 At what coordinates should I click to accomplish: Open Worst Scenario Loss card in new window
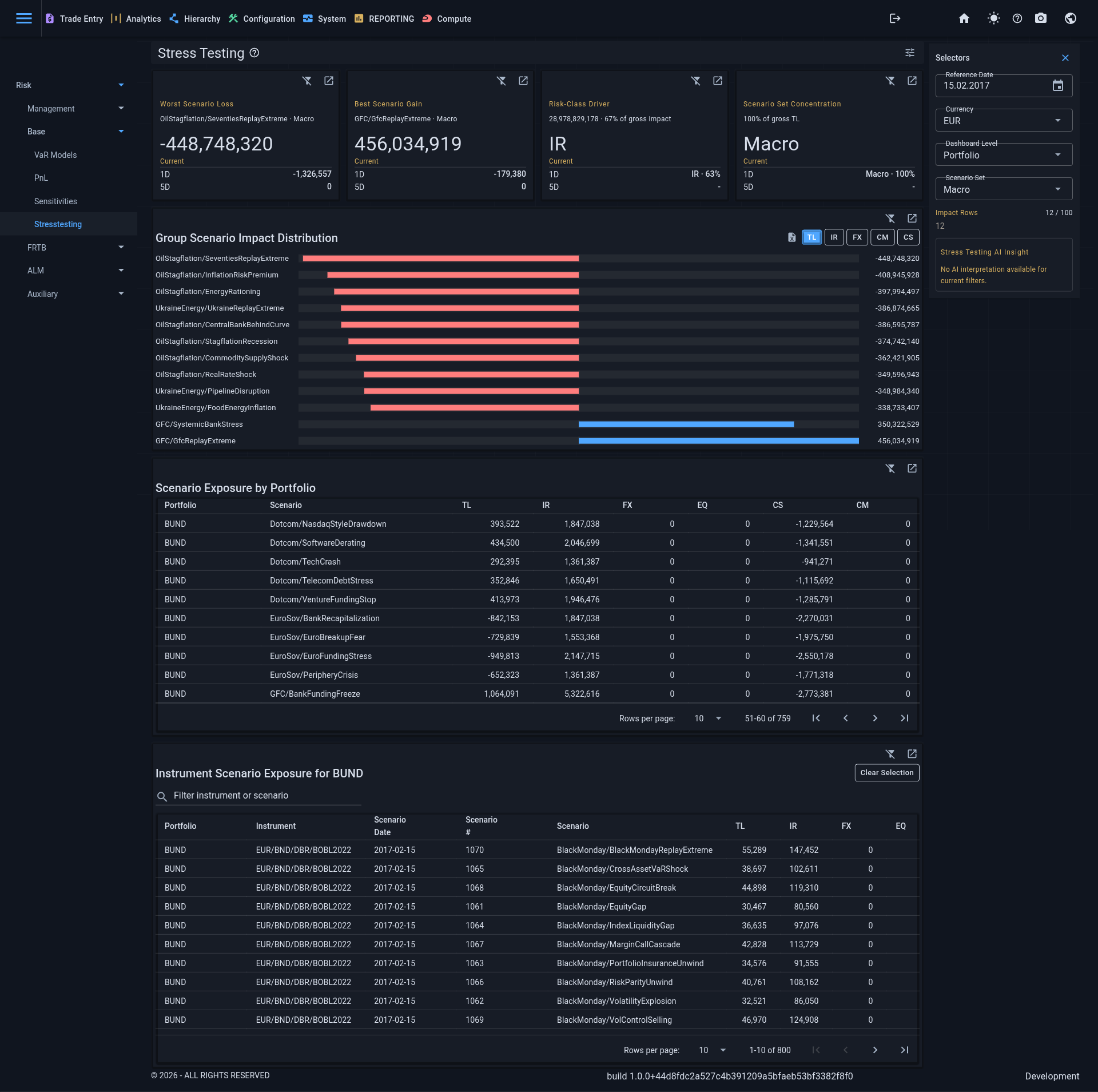tap(329, 81)
